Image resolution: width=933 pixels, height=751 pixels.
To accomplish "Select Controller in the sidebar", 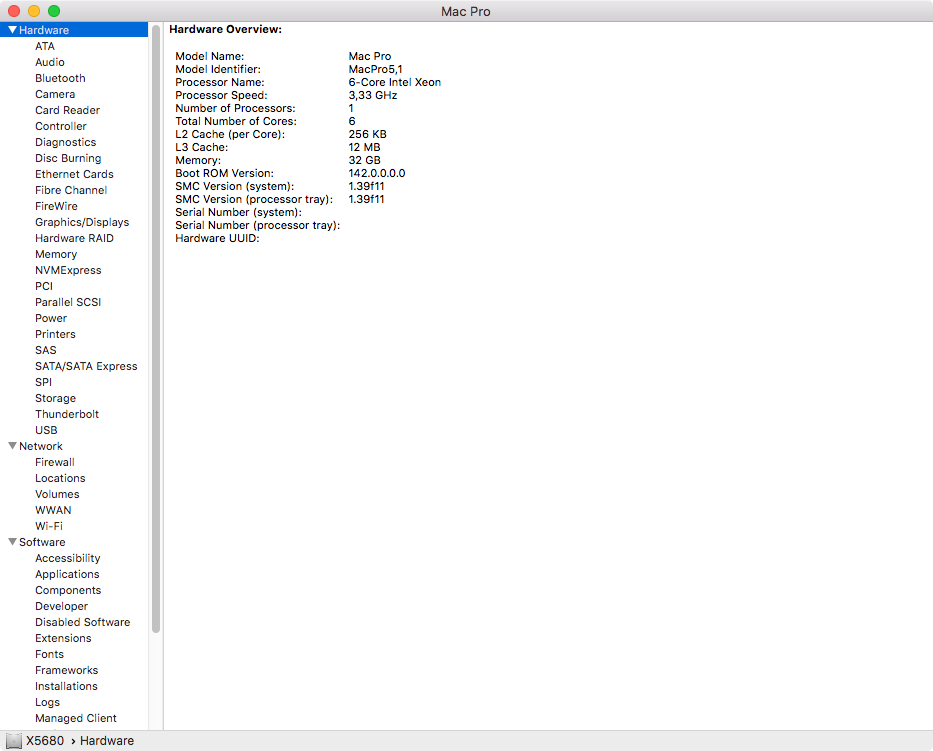I will (61, 126).
